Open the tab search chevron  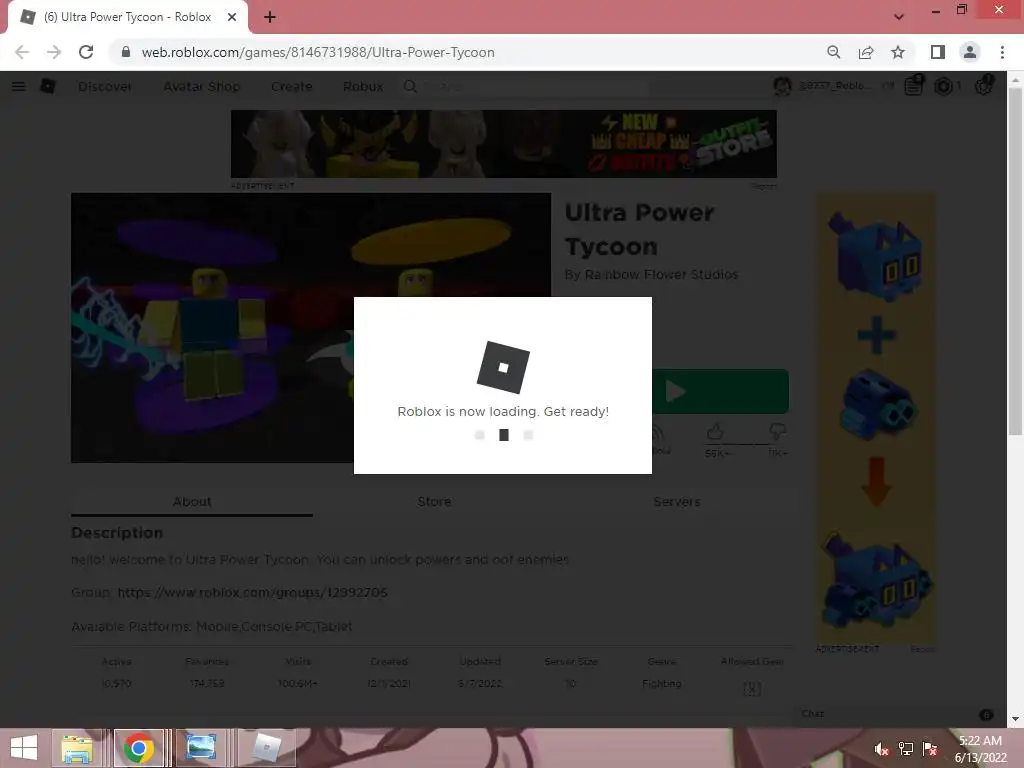[899, 16]
